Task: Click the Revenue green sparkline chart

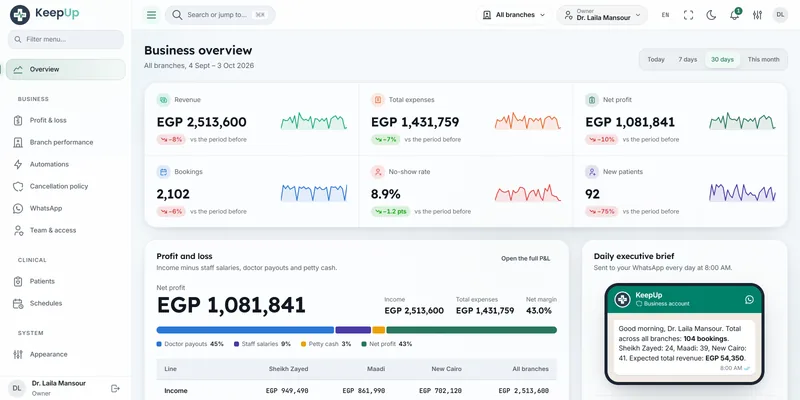Action: click(x=314, y=121)
